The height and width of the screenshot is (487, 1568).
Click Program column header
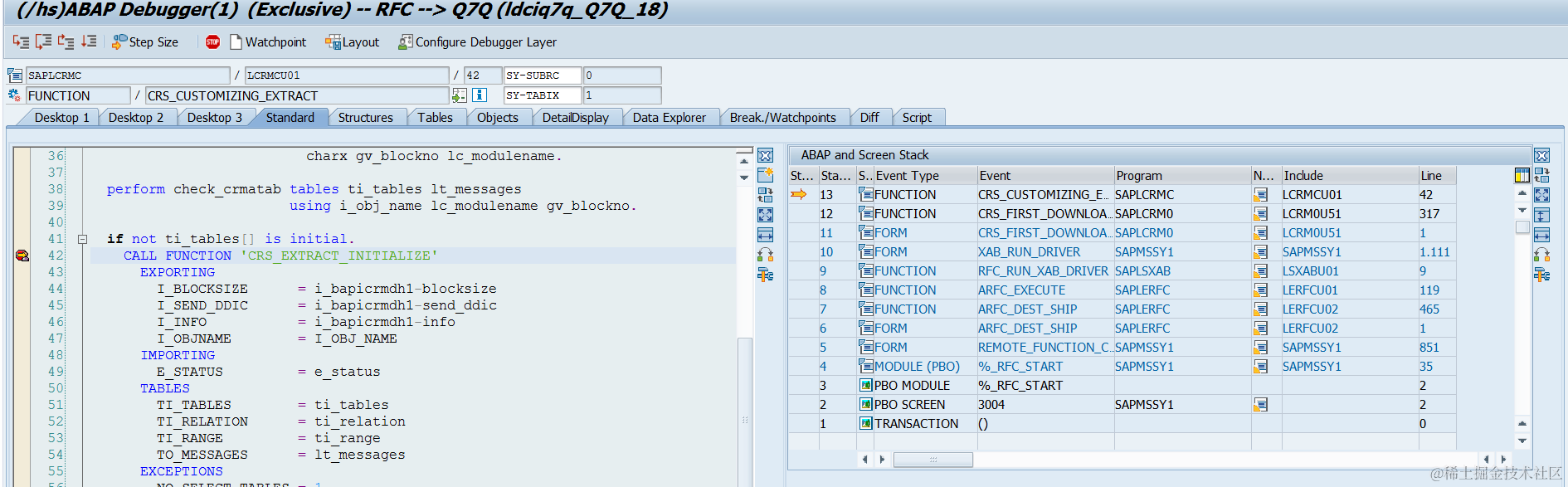tap(1182, 175)
